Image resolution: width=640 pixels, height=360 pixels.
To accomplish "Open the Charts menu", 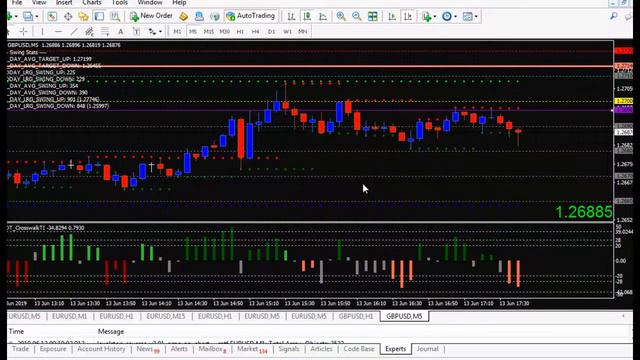I will tap(92, 2).
